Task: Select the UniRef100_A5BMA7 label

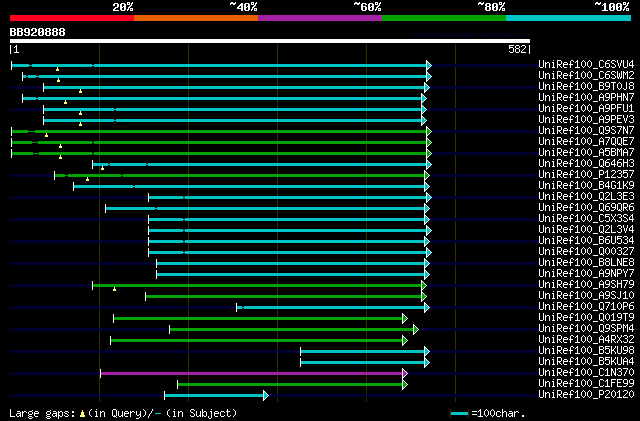Action: click(586, 153)
